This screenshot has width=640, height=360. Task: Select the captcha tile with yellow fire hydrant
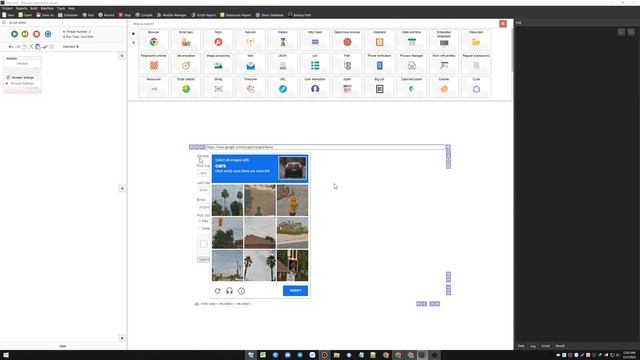pos(292,200)
